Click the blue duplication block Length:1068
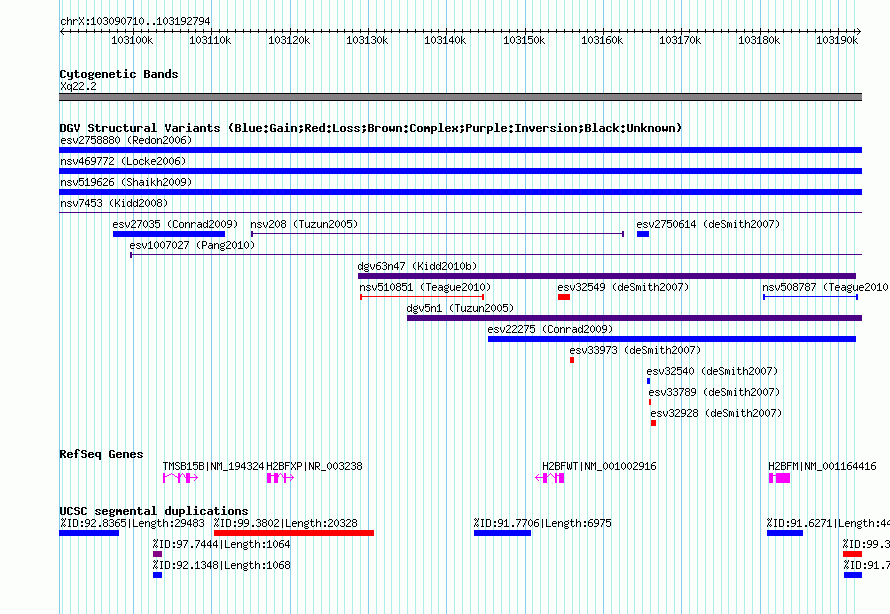890x614 pixels. coord(157,575)
